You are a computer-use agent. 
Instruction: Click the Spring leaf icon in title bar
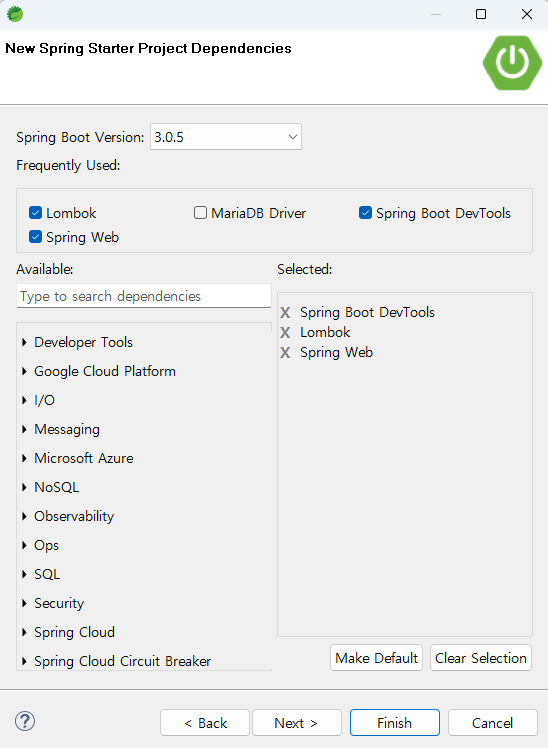point(15,14)
